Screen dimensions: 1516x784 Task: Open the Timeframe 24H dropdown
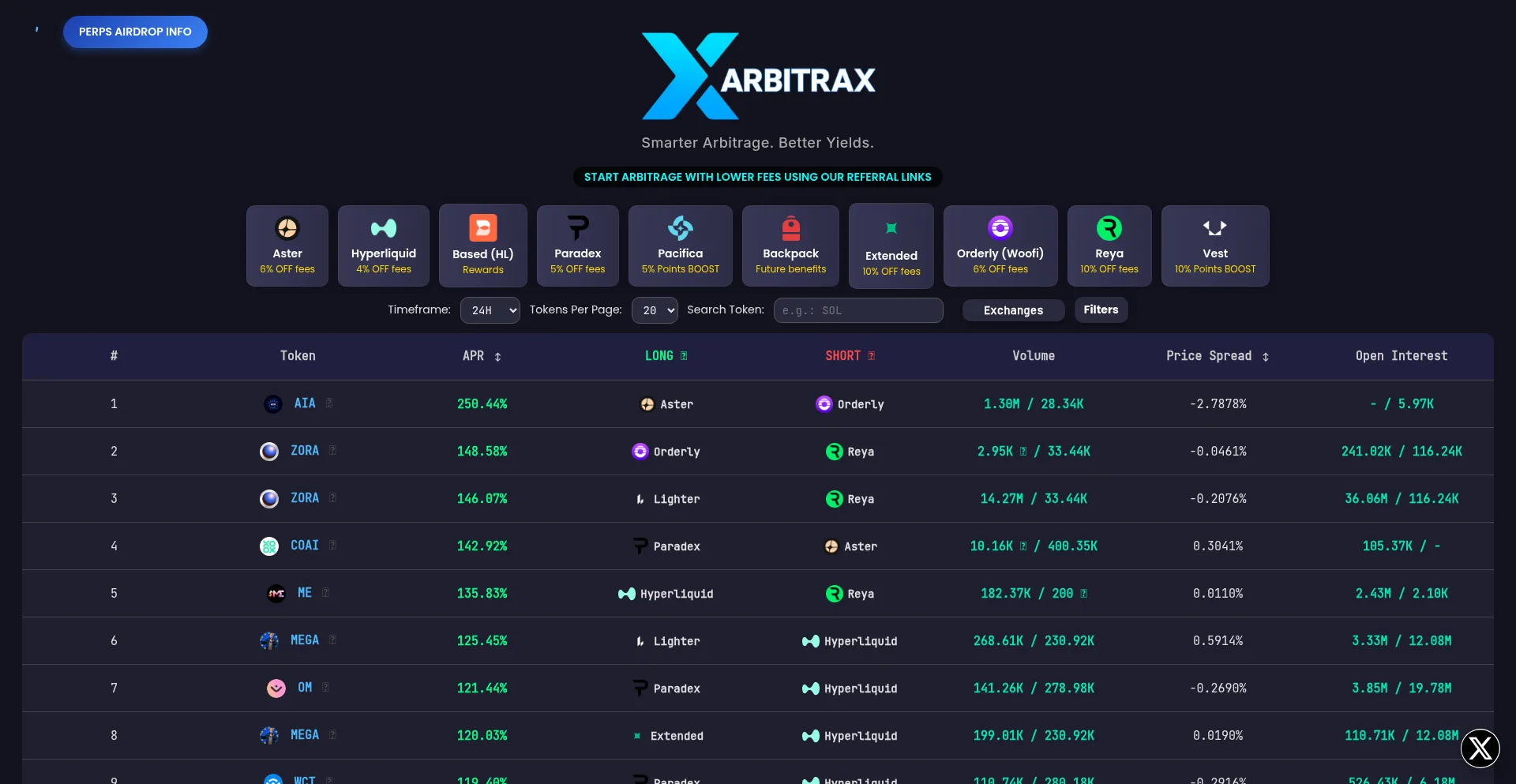pyautogui.click(x=490, y=310)
